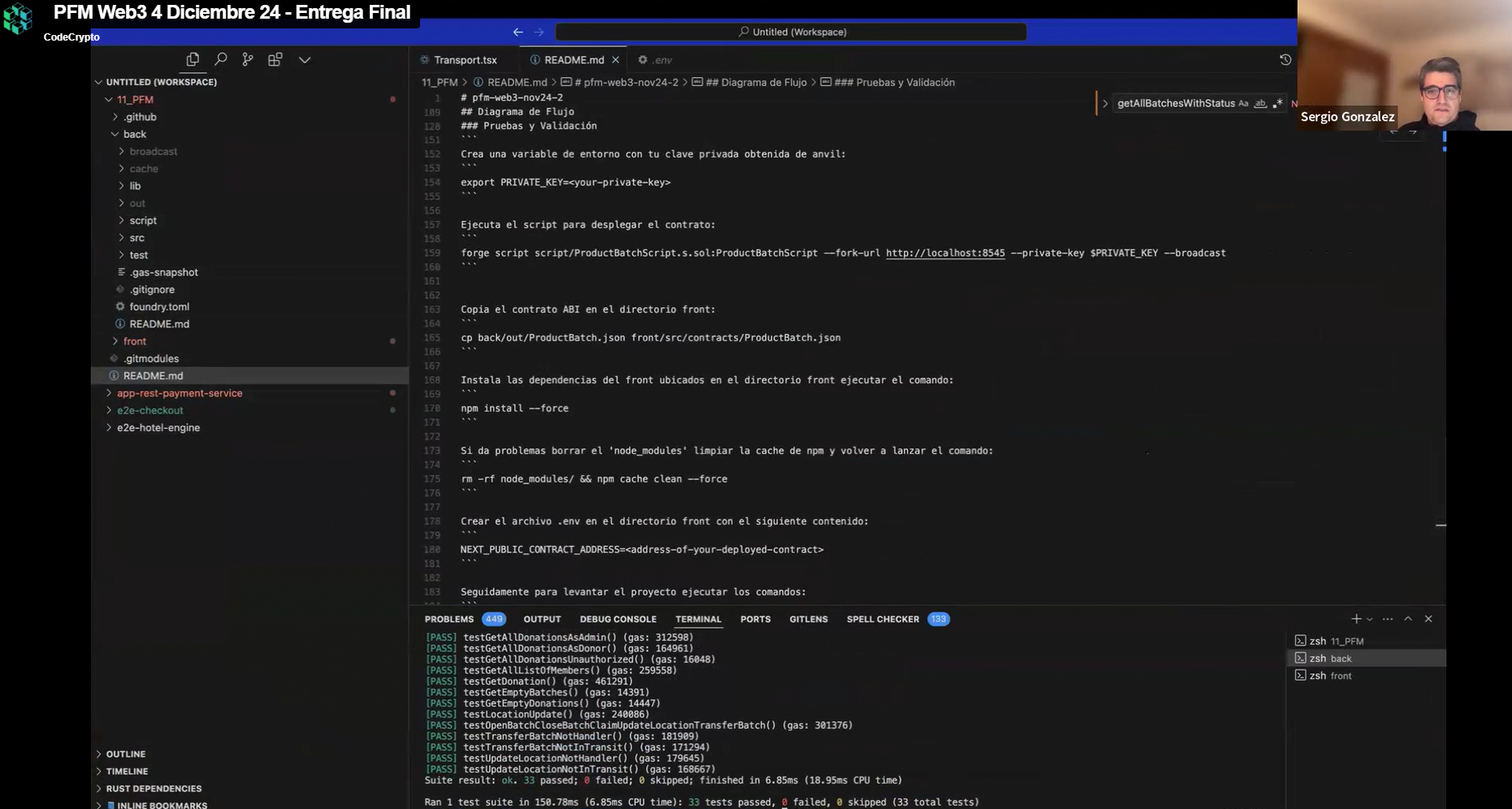This screenshot has width=1512, height=809.
Task: Go back with the navigation arrow
Action: (518, 32)
